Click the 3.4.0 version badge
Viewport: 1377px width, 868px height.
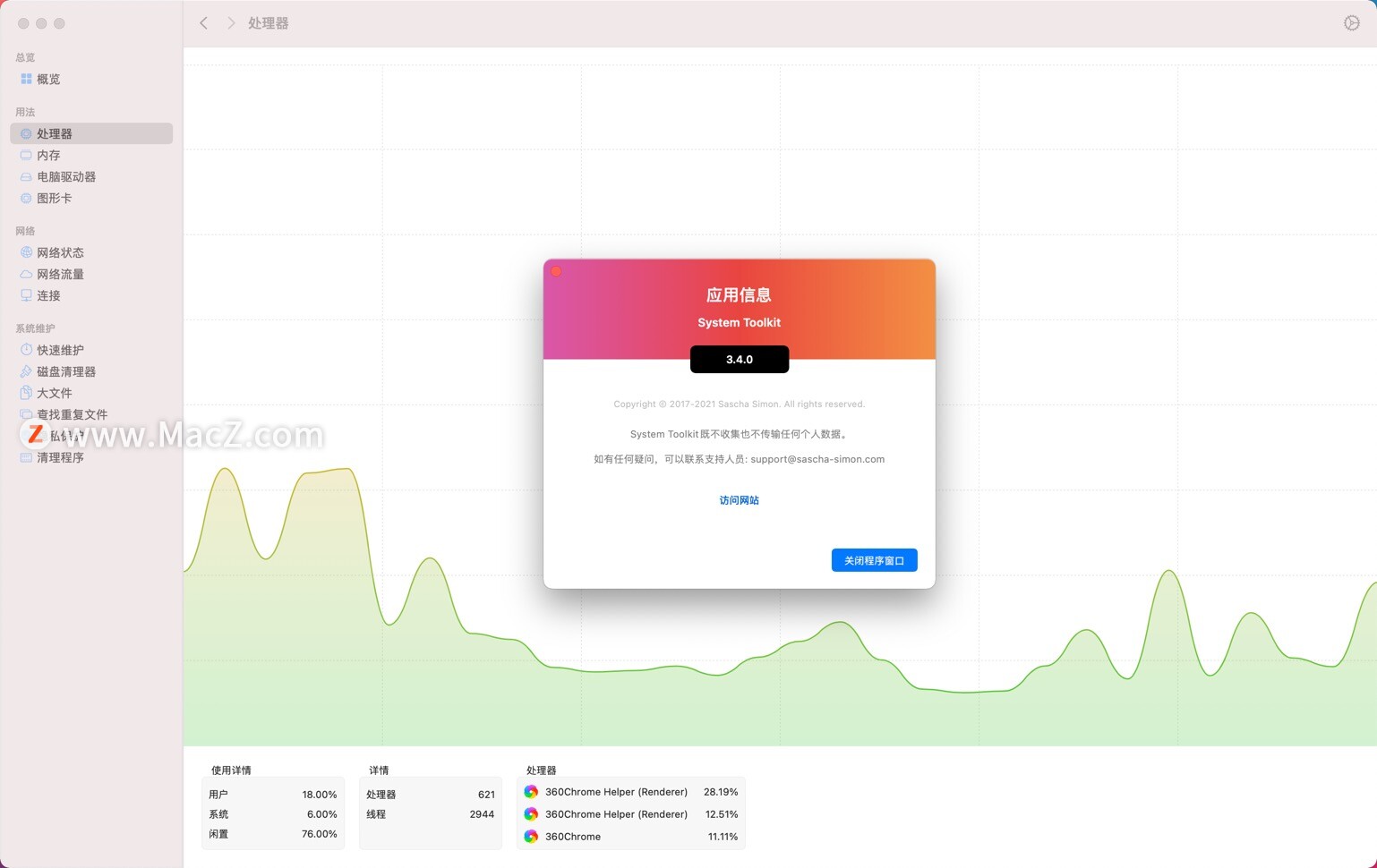click(740, 359)
